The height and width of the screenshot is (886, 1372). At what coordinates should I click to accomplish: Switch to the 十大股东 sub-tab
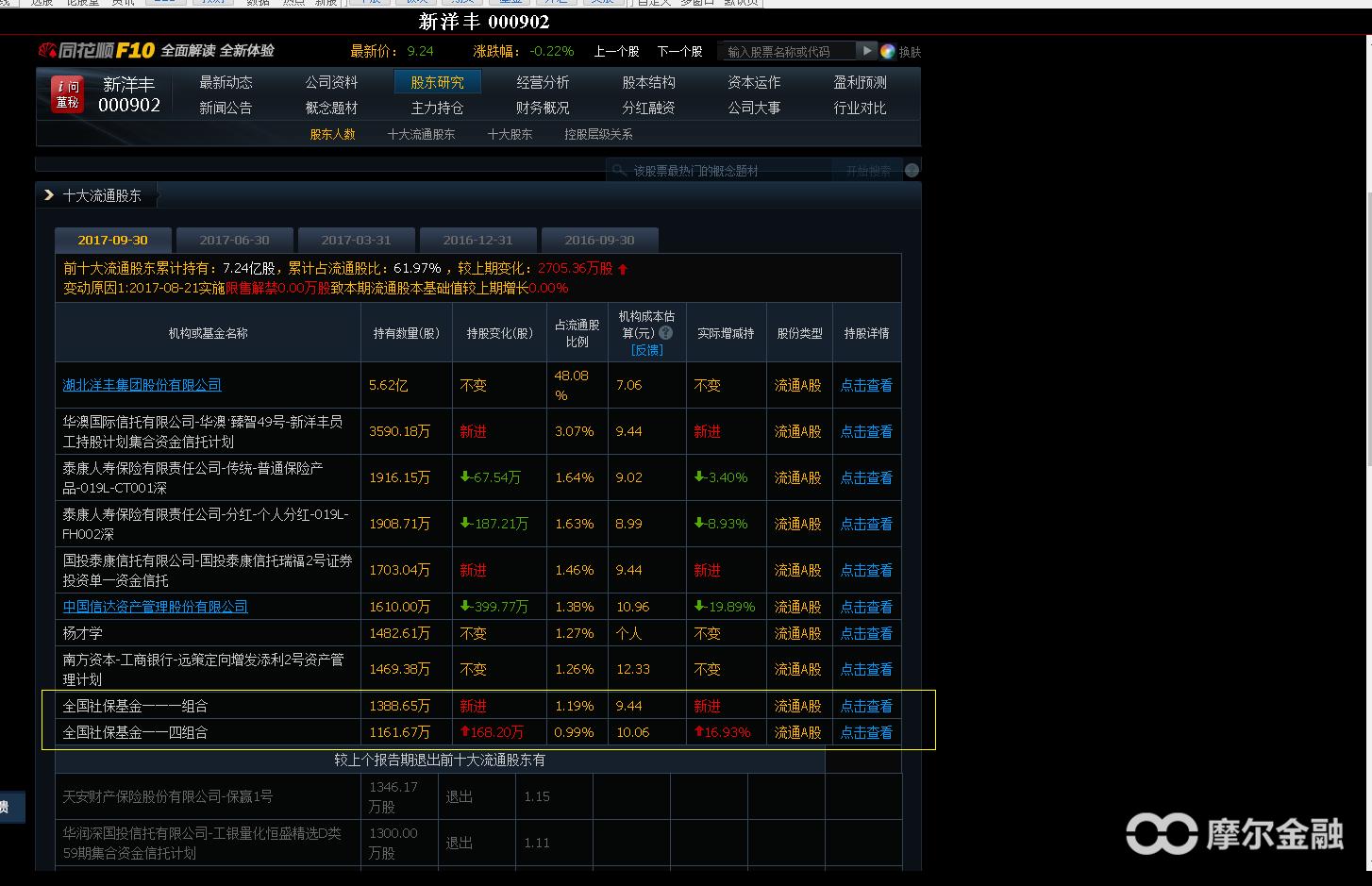click(x=510, y=134)
